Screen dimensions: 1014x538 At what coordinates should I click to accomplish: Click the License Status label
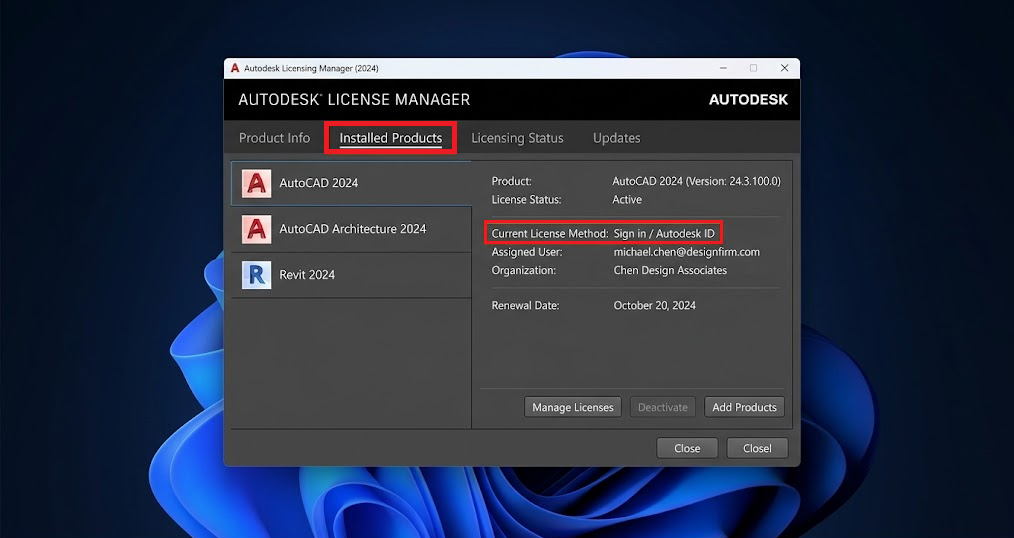coord(526,199)
